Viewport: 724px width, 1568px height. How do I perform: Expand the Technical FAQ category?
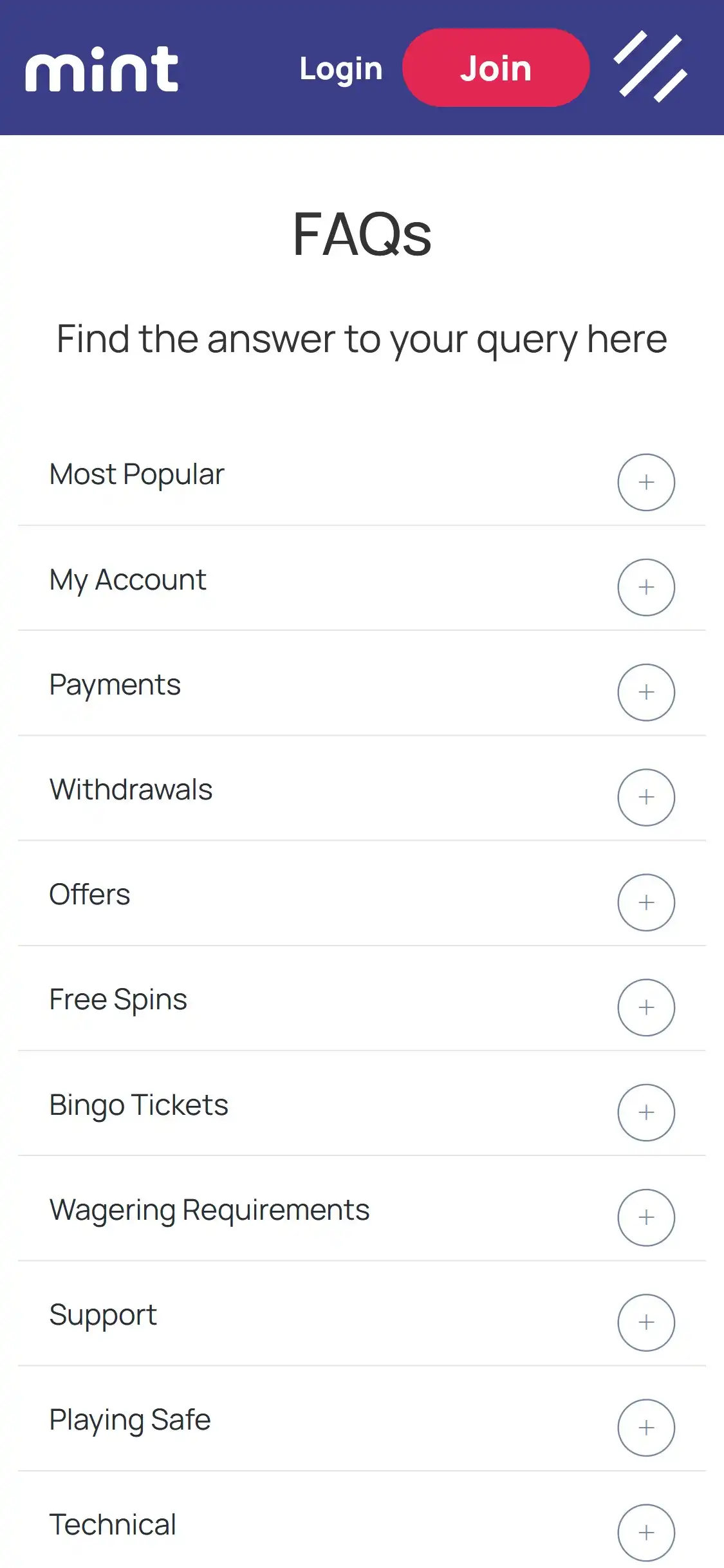click(x=646, y=1533)
